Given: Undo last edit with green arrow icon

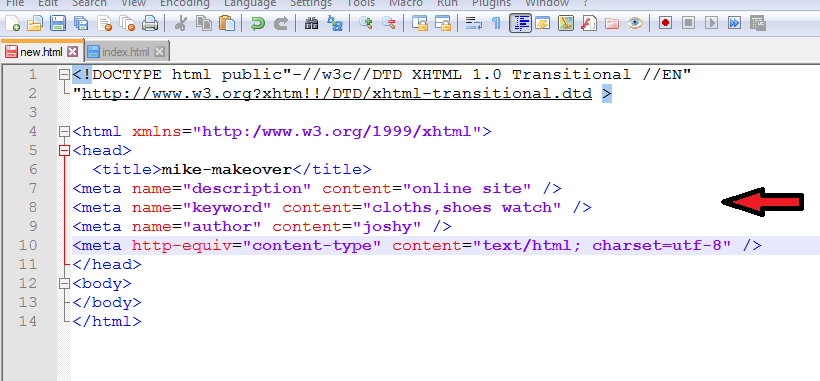Looking at the screenshot, I should tap(257, 24).
